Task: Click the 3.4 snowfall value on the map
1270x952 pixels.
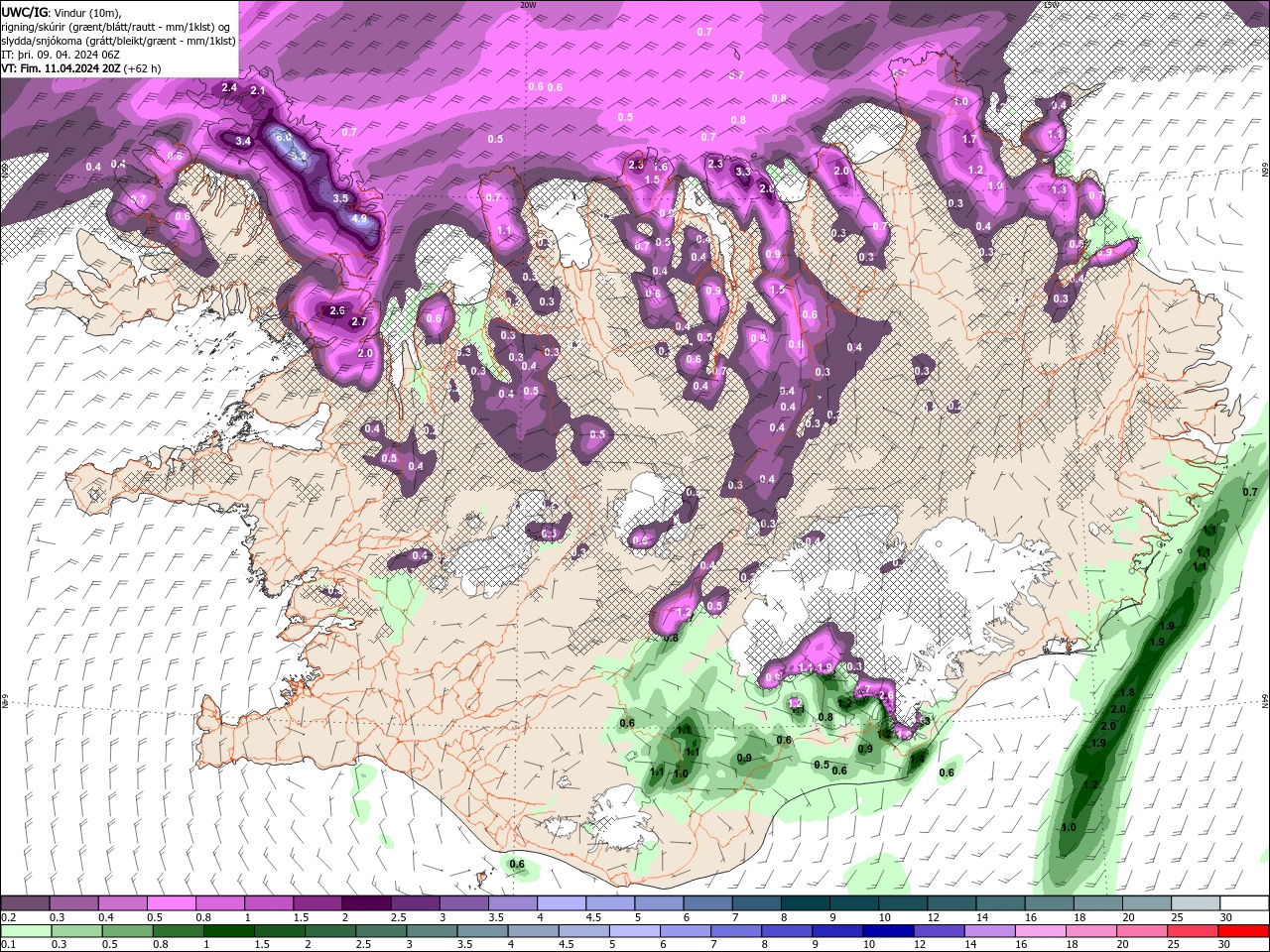Action: coord(243,142)
